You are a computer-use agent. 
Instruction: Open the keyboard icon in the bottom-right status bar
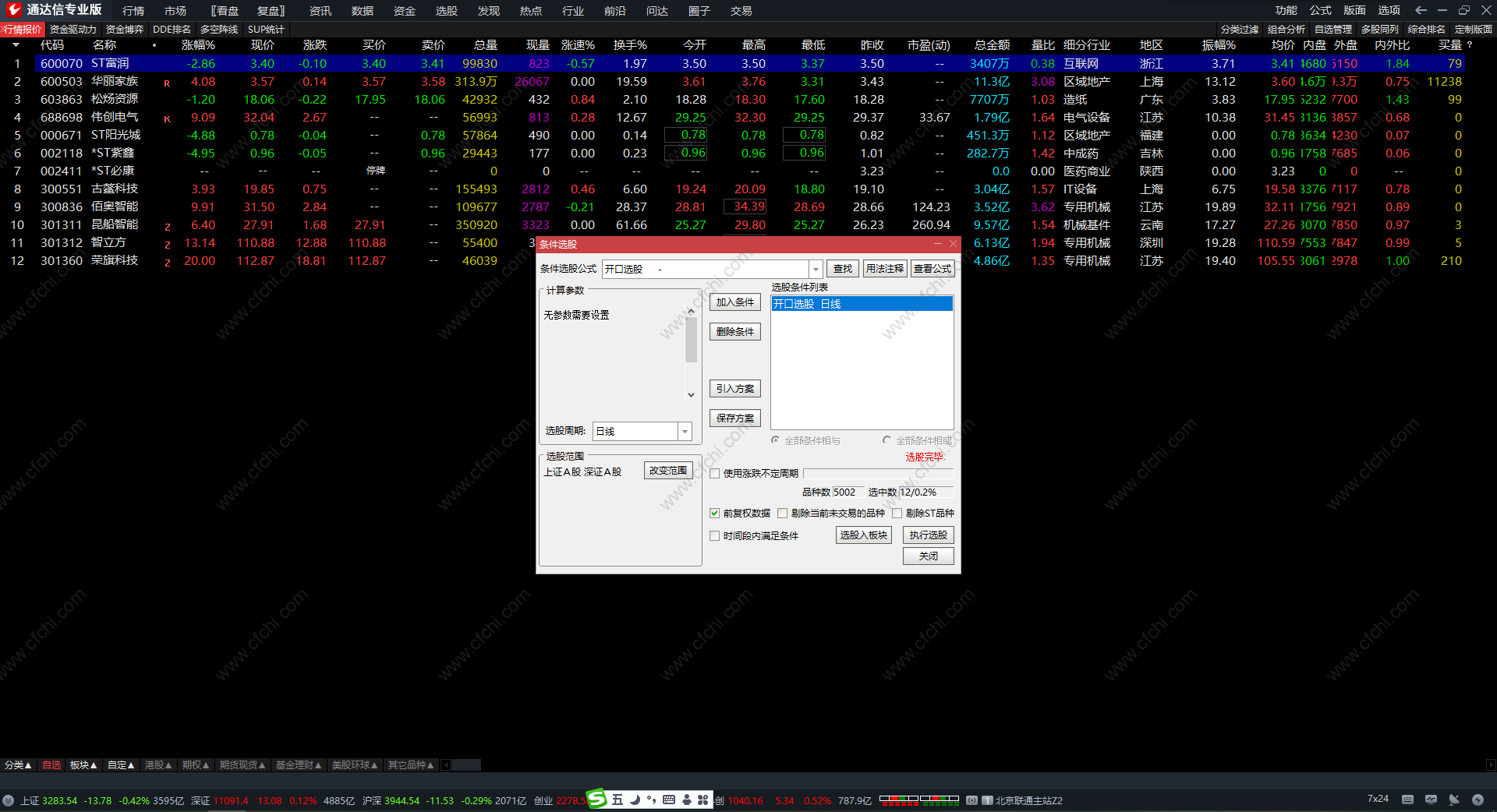point(1407,800)
